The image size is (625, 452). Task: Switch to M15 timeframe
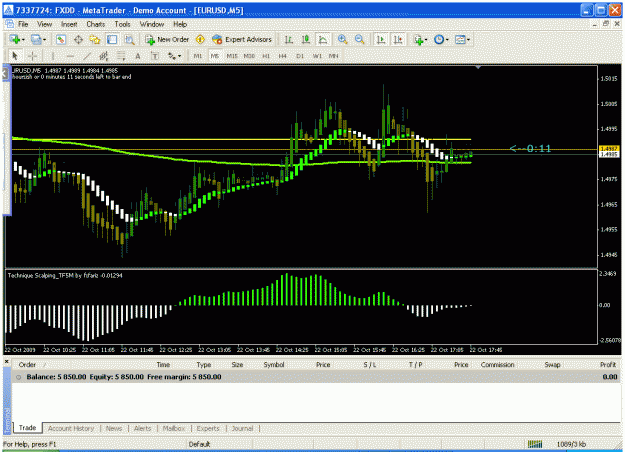point(232,56)
